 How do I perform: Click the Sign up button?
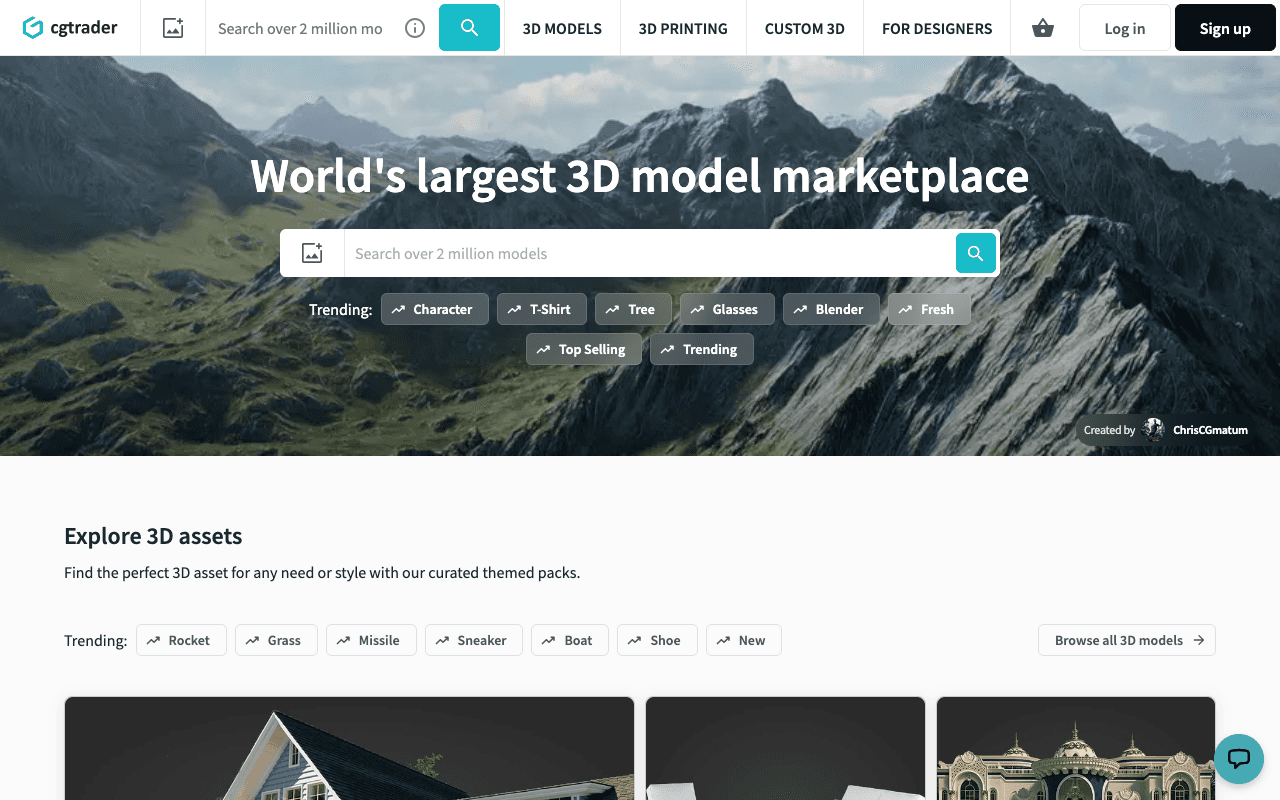[x=1225, y=28]
